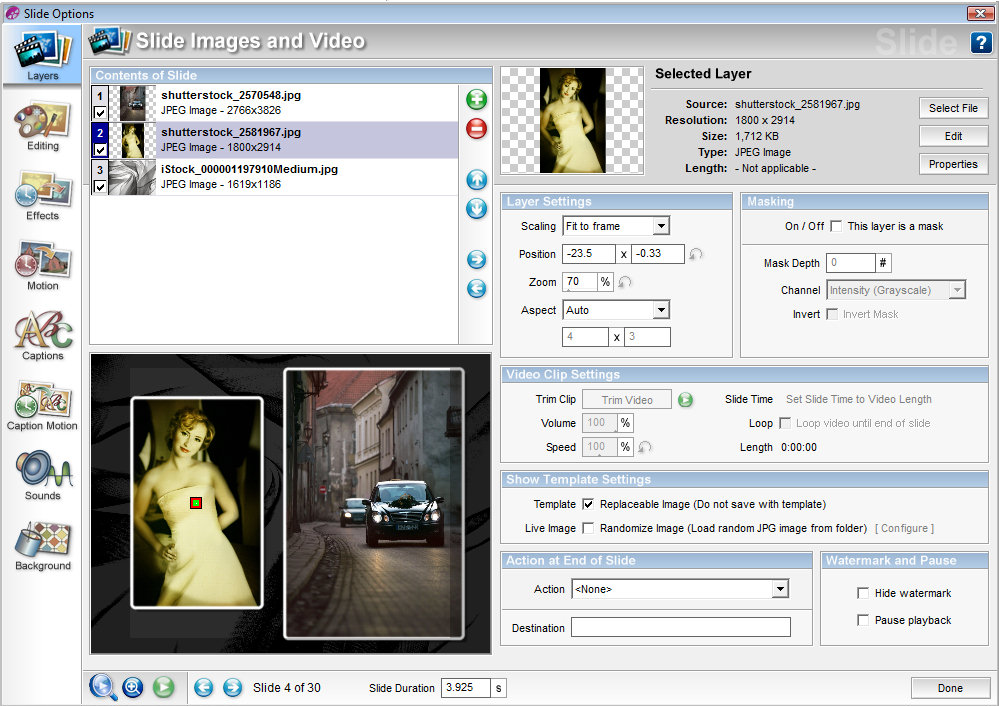
Task: Click the Edit button
Action: [x=953, y=136]
